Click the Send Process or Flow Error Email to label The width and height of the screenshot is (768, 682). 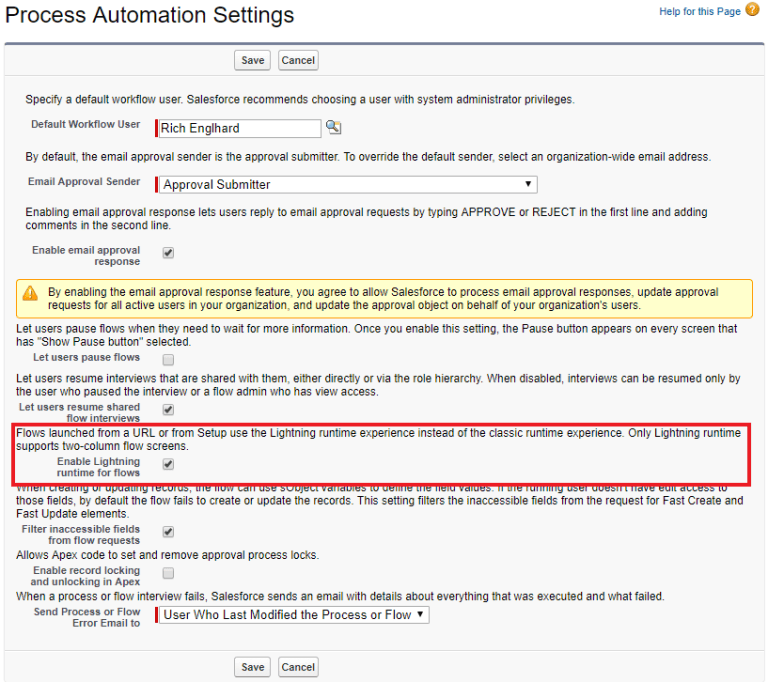[x=87, y=617]
